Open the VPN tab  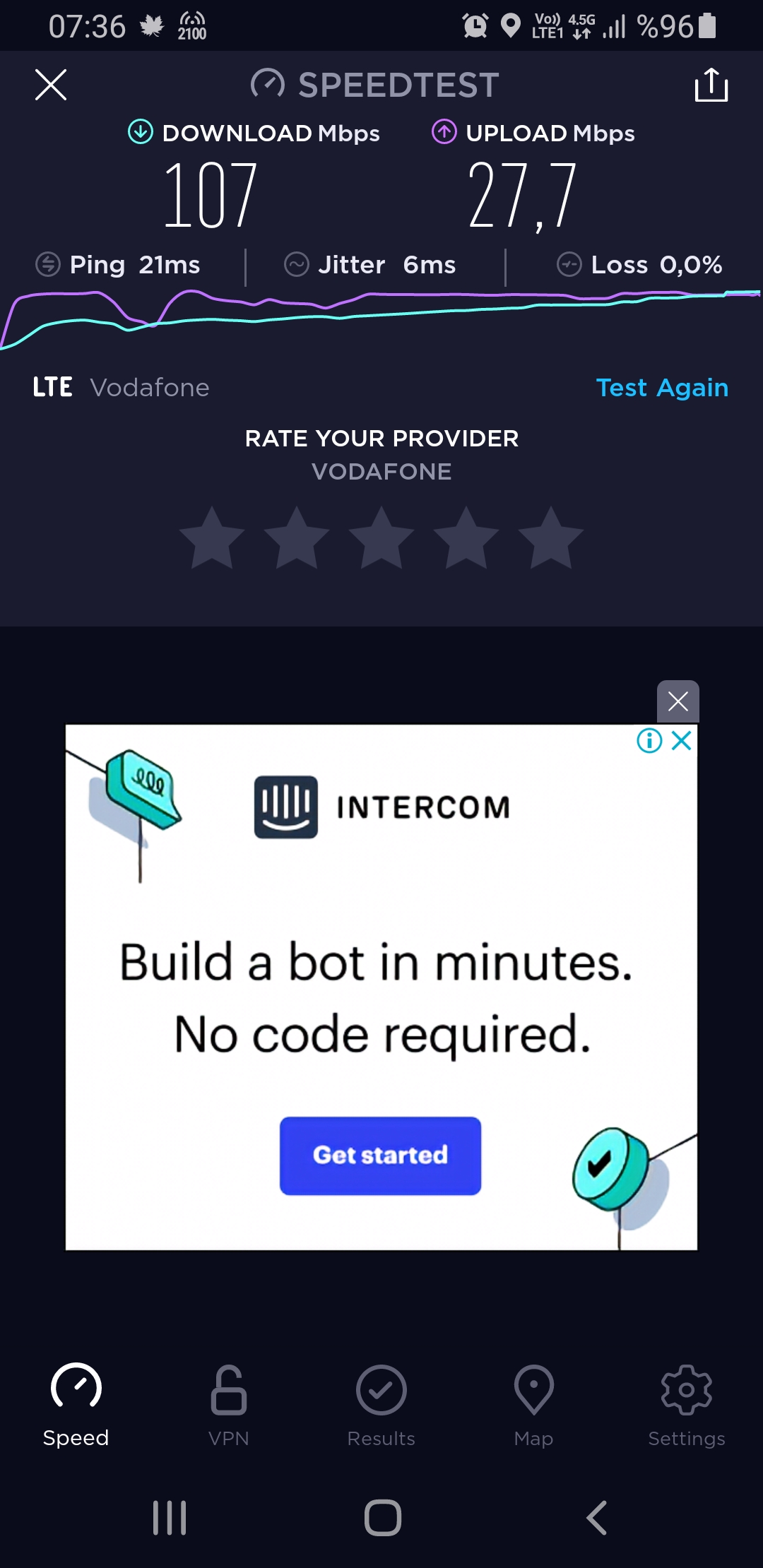[x=229, y=1406]
